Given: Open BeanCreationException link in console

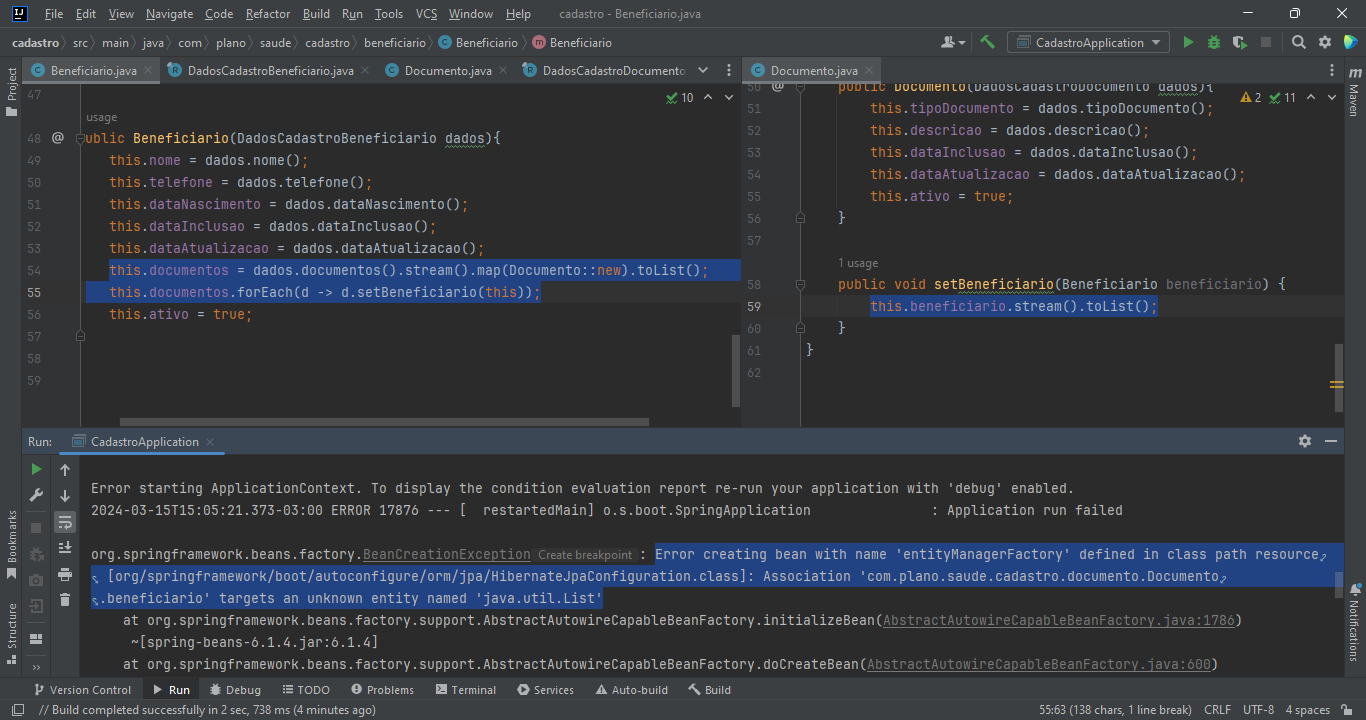Looking at the screenshot, I should coord(447,554).
